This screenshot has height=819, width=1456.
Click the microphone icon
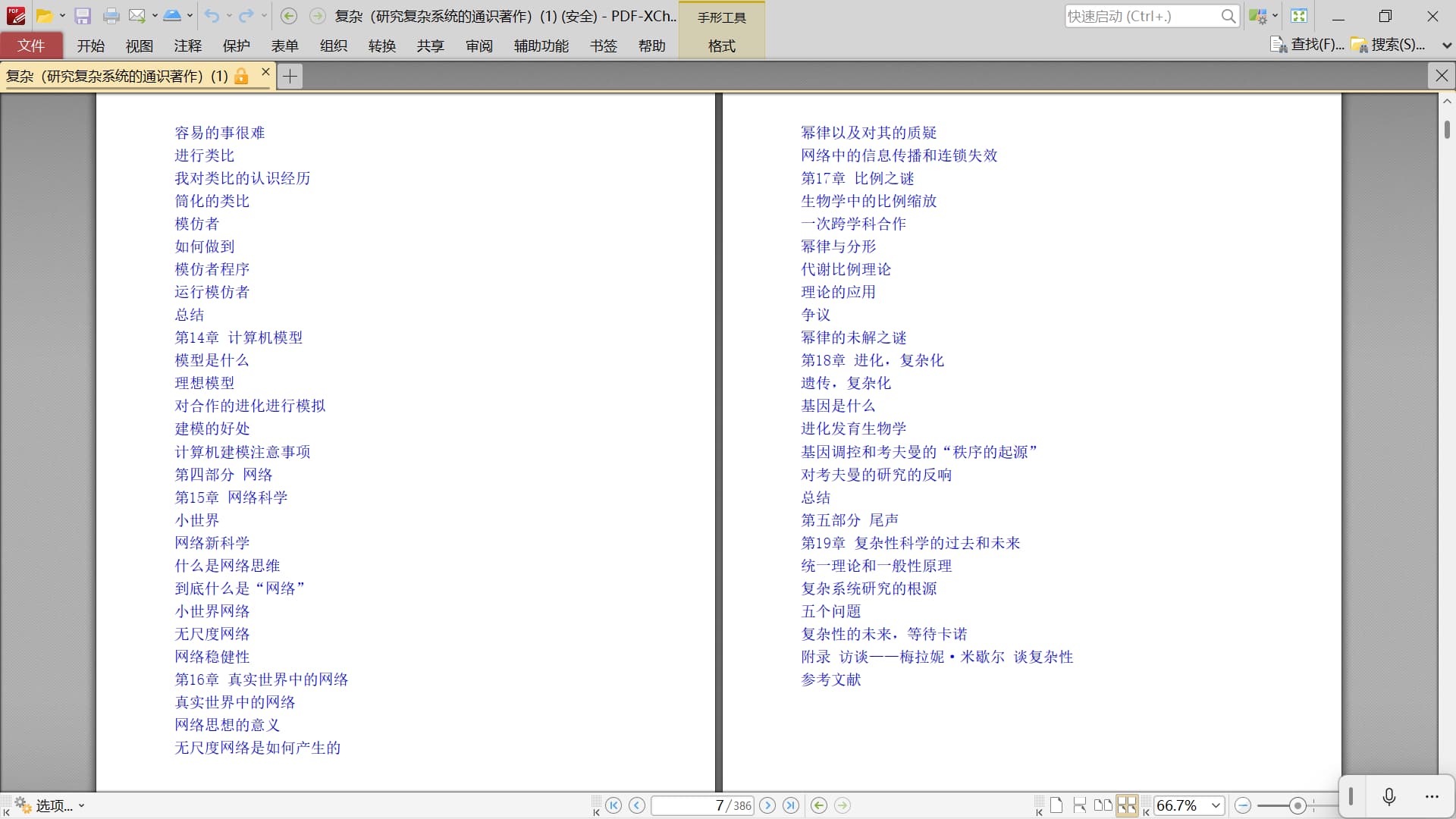point(1389,796)
